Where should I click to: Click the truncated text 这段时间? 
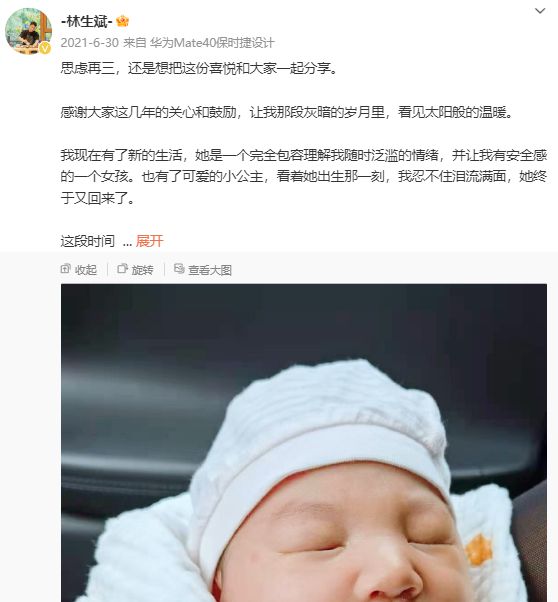click(88, 241)
